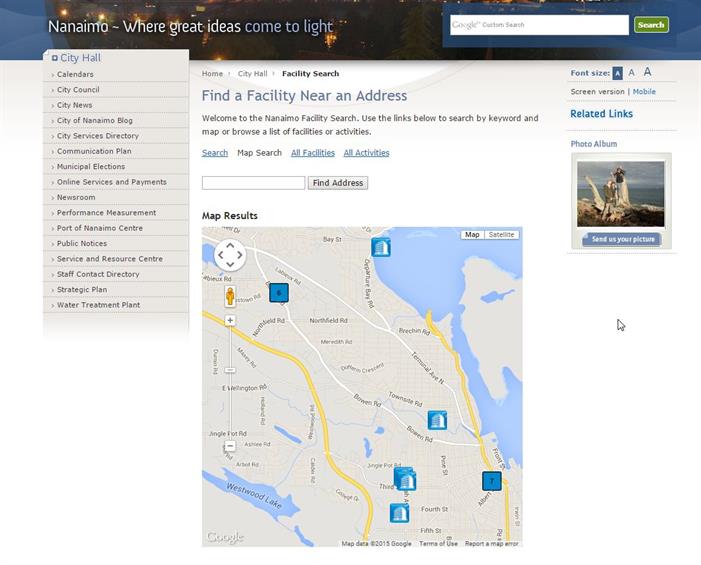
Task: Select the large font size A
Action: point(647,72)
